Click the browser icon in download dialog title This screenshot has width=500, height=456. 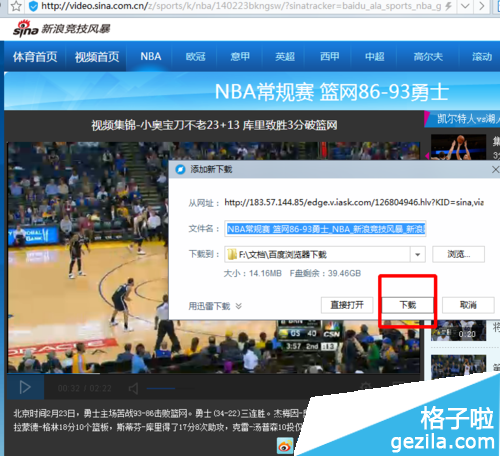click(x=180, y=169)
